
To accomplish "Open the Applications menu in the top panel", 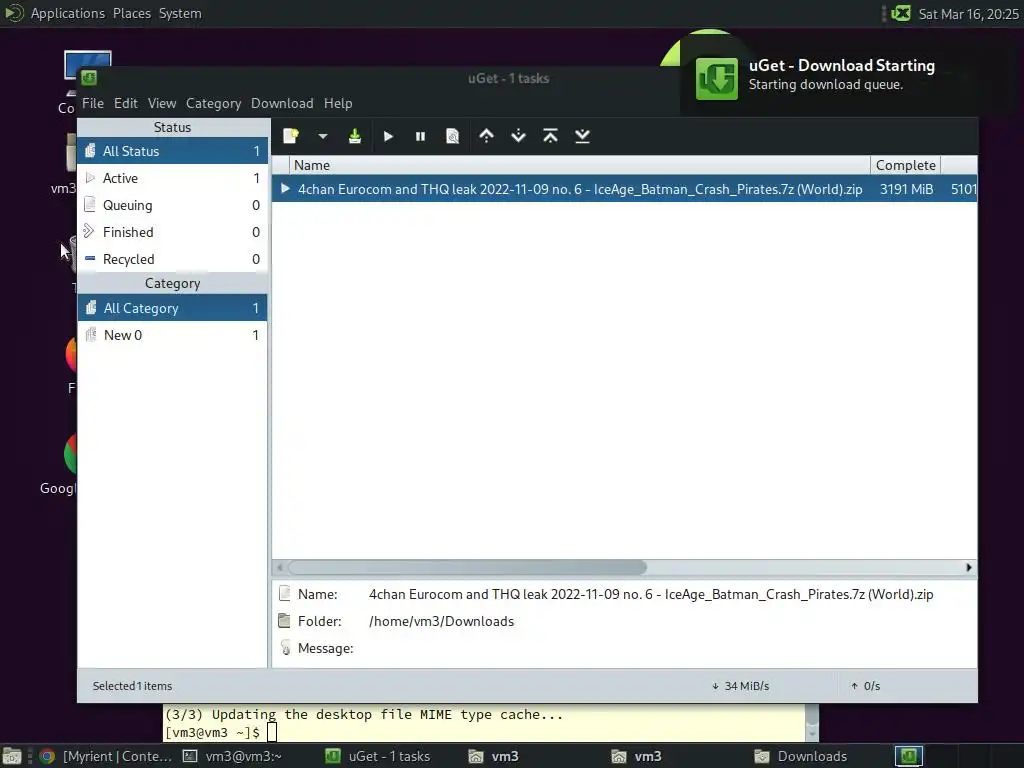I will (67, 13).
